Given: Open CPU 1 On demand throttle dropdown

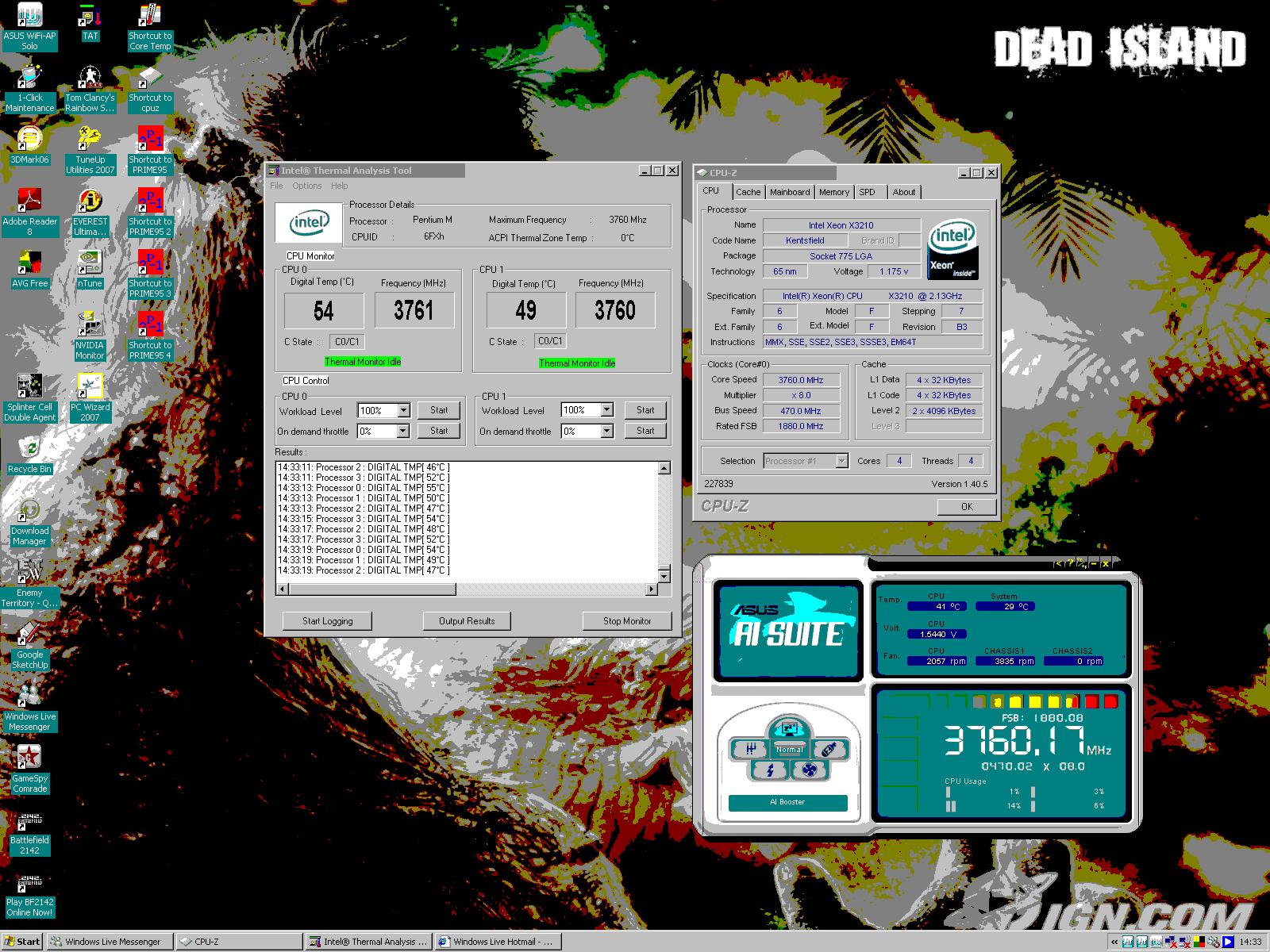Looking at the screenshot, I should [606, 431].
